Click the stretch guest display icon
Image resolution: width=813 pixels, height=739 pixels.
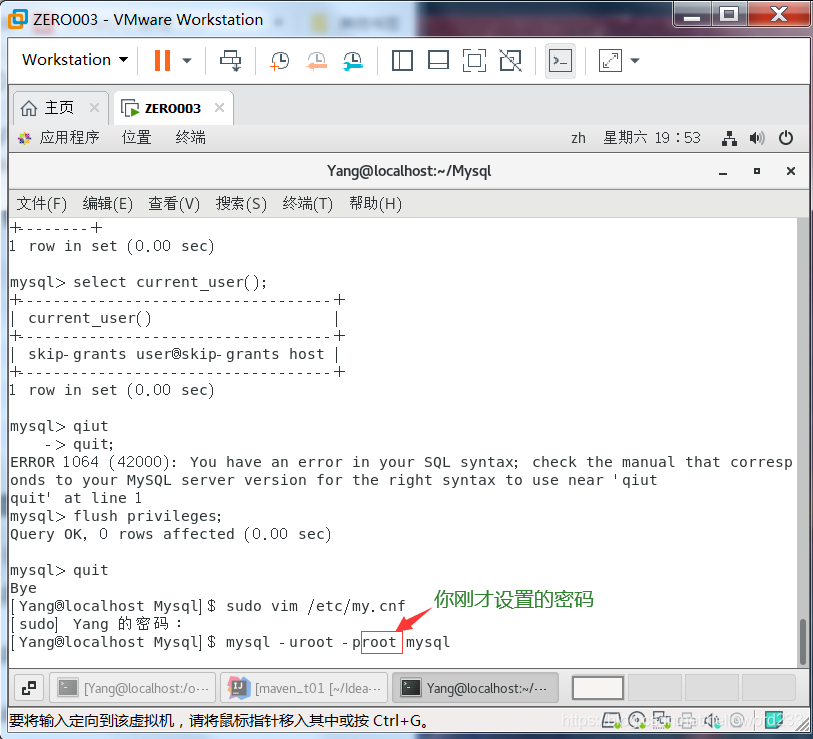tap(610, 61)
